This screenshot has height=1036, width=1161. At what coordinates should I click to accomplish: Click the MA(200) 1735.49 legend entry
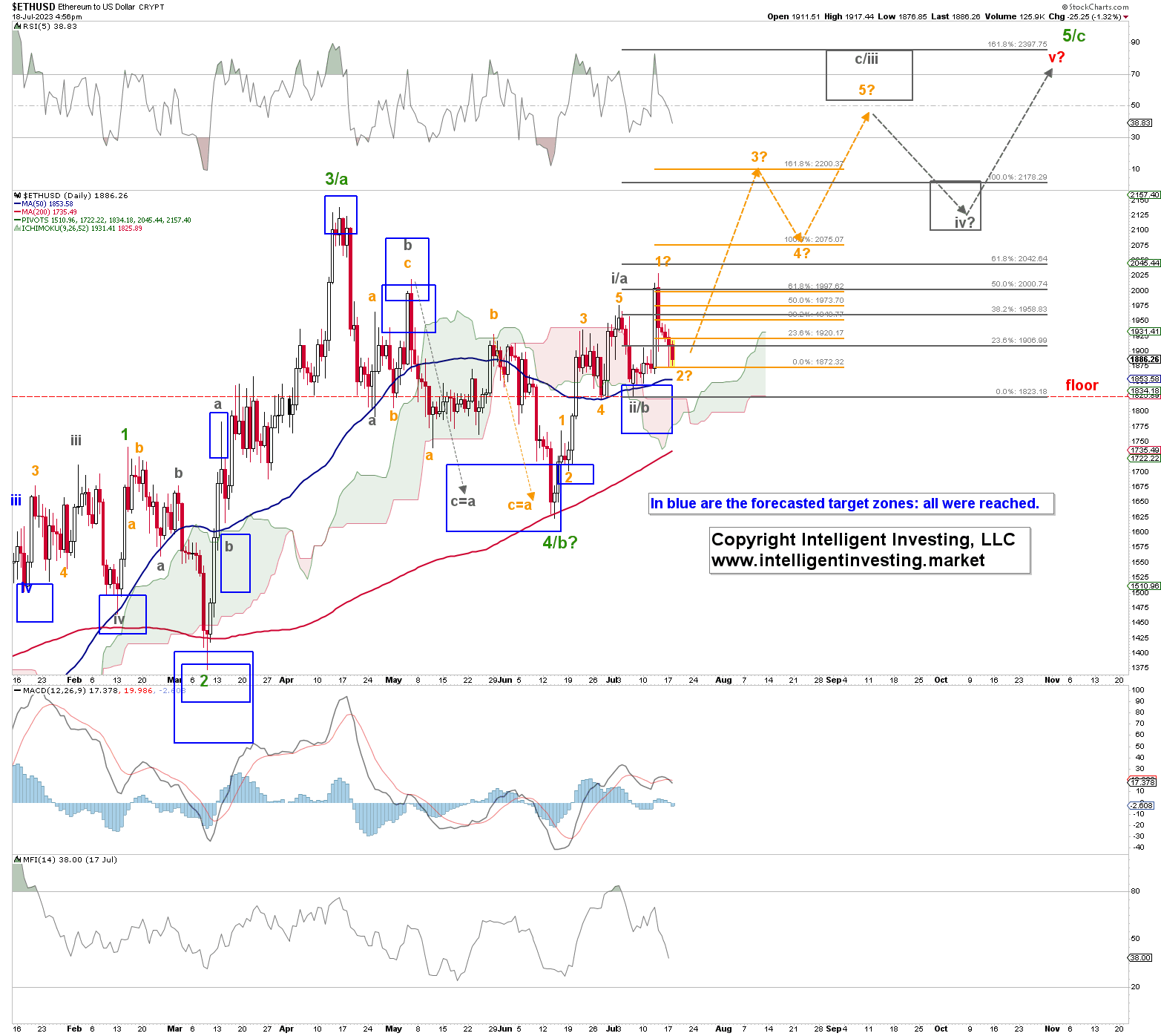pos(46,212)
